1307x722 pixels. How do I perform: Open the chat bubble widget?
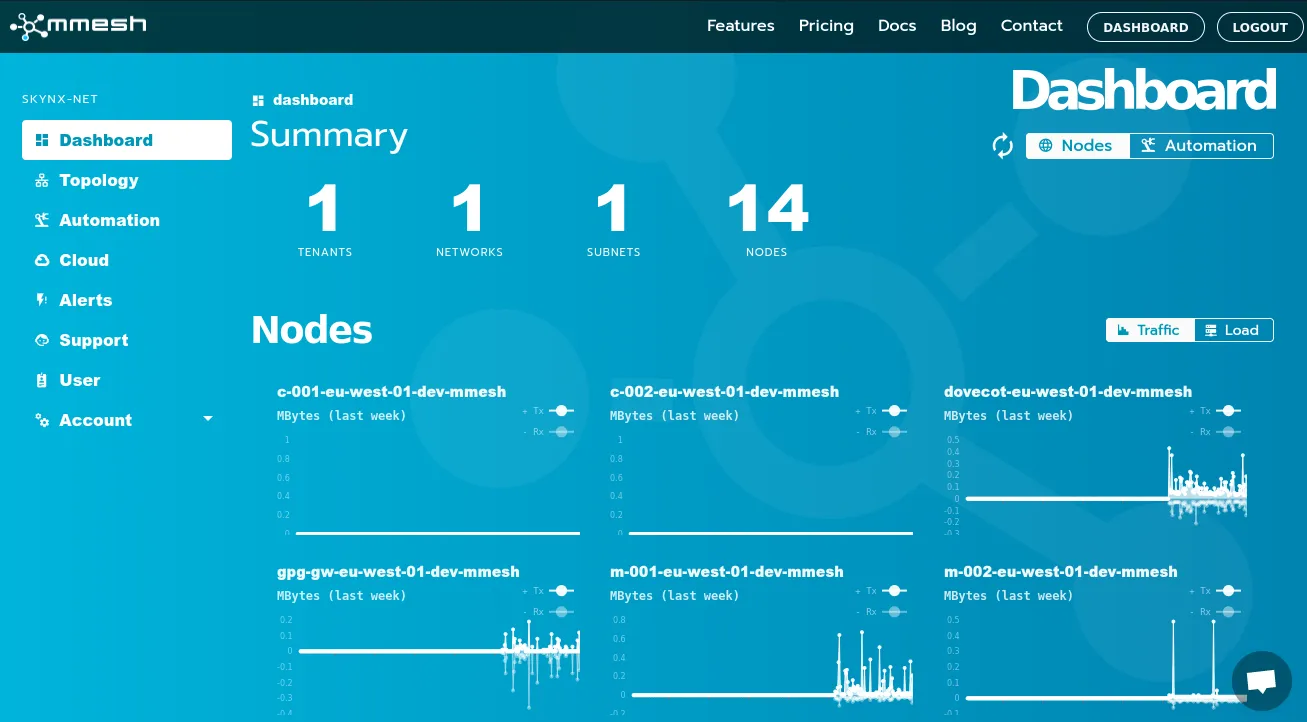click(x=1261, y=681)
